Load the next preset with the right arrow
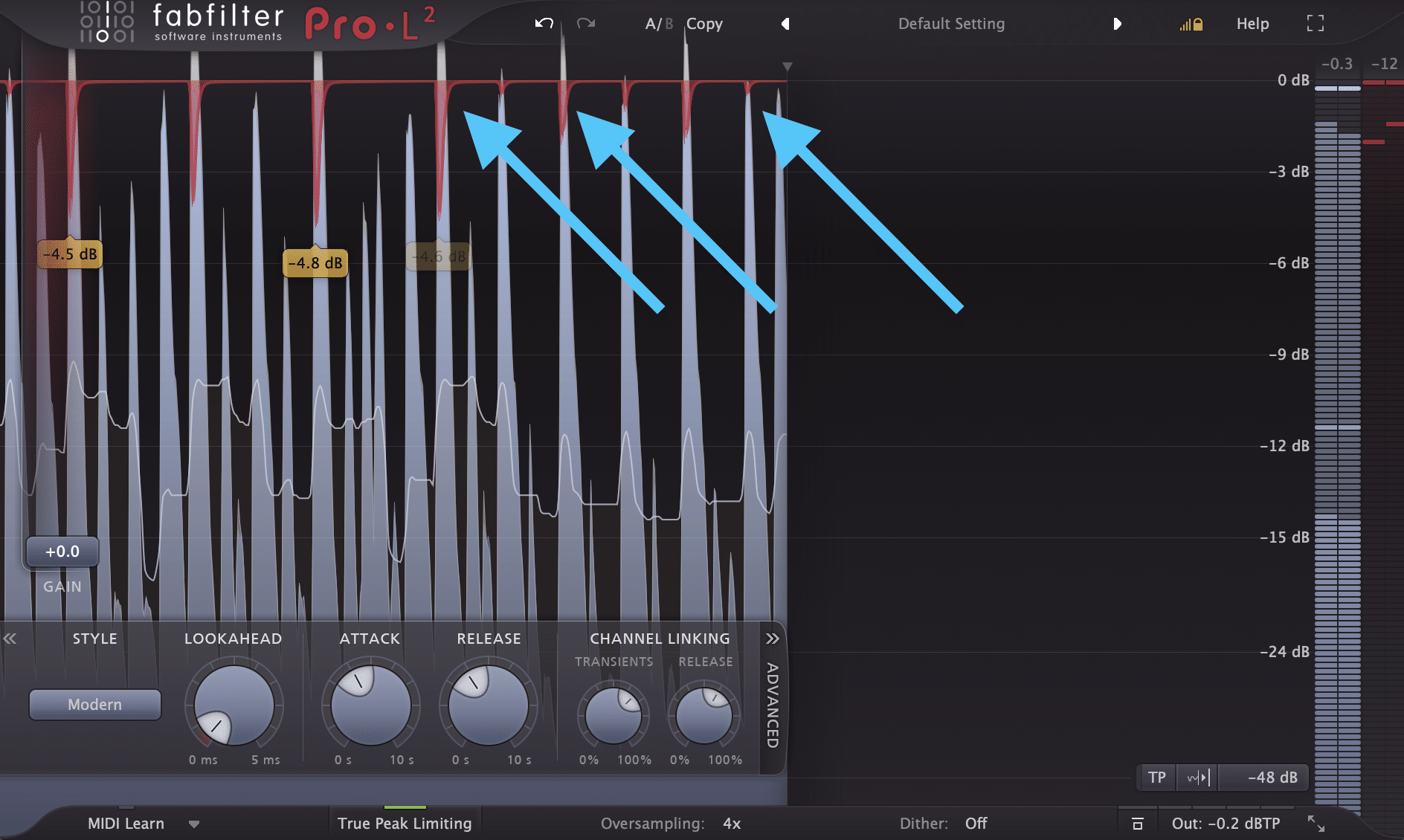Screen dimensions: 1404x840 coord(1118,23)
